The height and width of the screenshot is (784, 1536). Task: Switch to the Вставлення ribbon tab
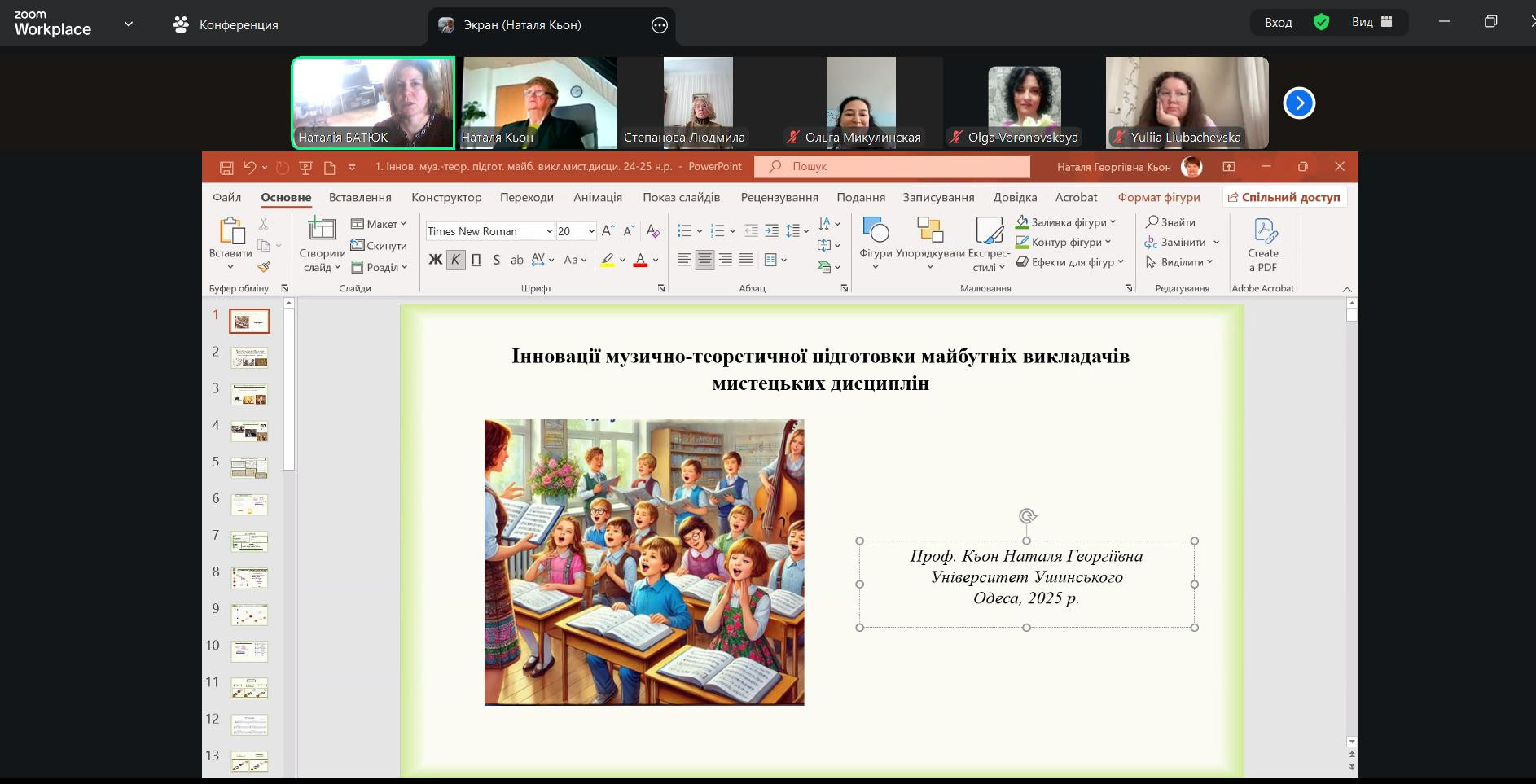click(360, 197)
